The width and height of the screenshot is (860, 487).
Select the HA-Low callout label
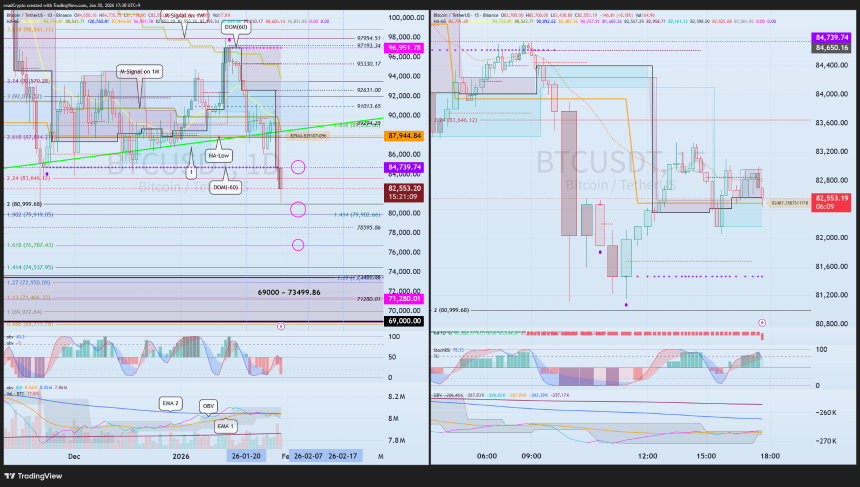pyautogui.click(x=218, y=156)
